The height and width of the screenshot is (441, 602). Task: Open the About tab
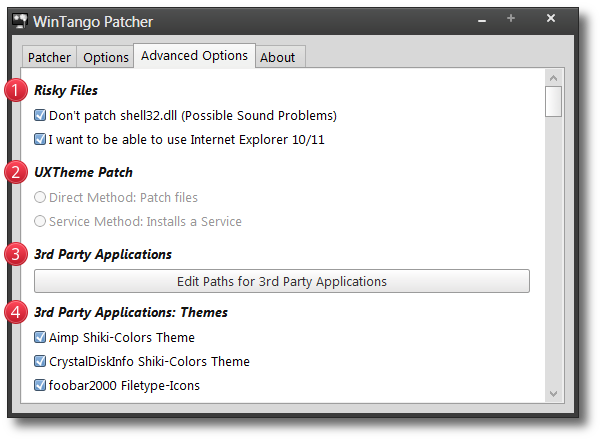click(x=280, y=57)
